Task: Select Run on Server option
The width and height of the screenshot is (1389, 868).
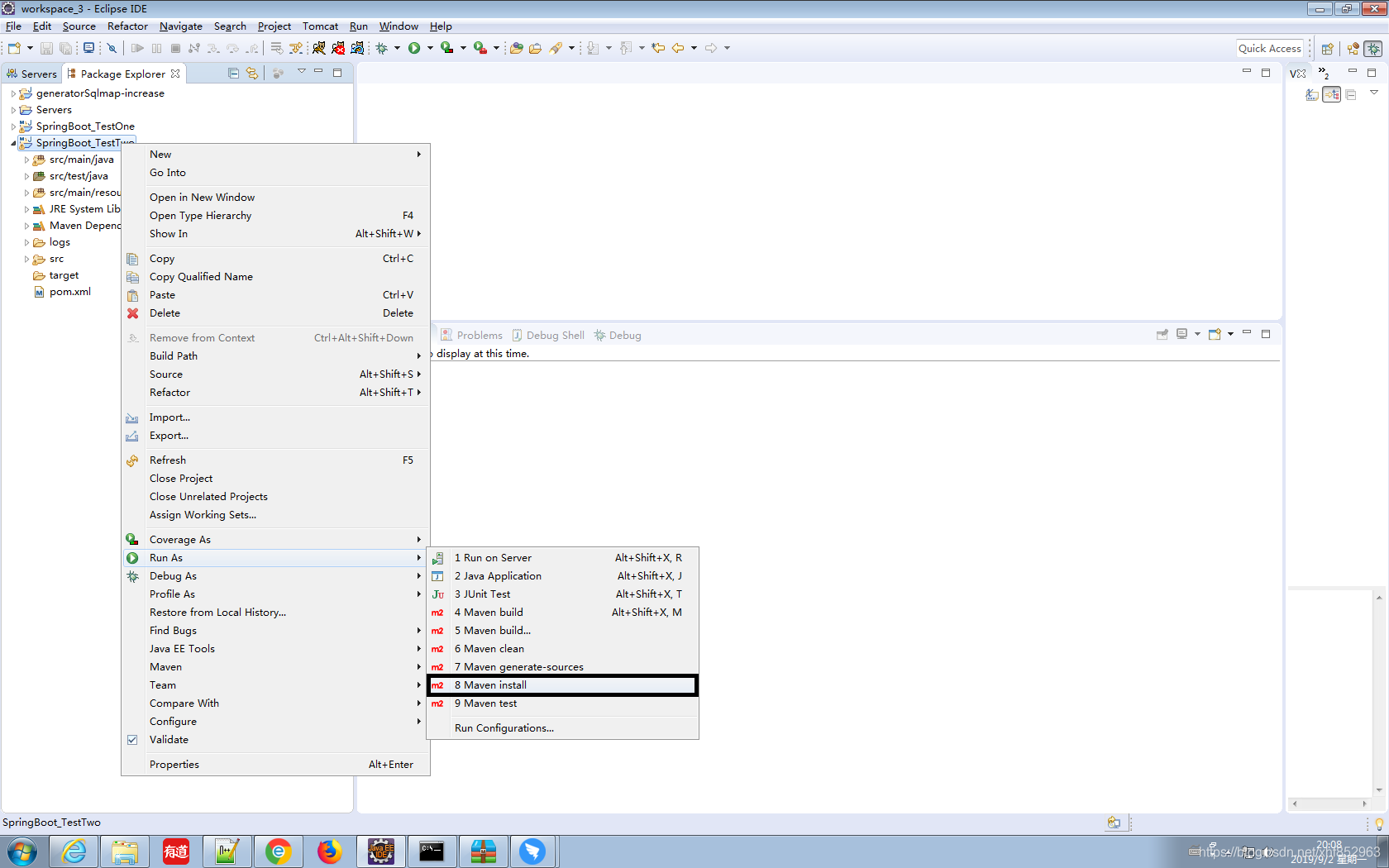Action: (x=563, y=558)
